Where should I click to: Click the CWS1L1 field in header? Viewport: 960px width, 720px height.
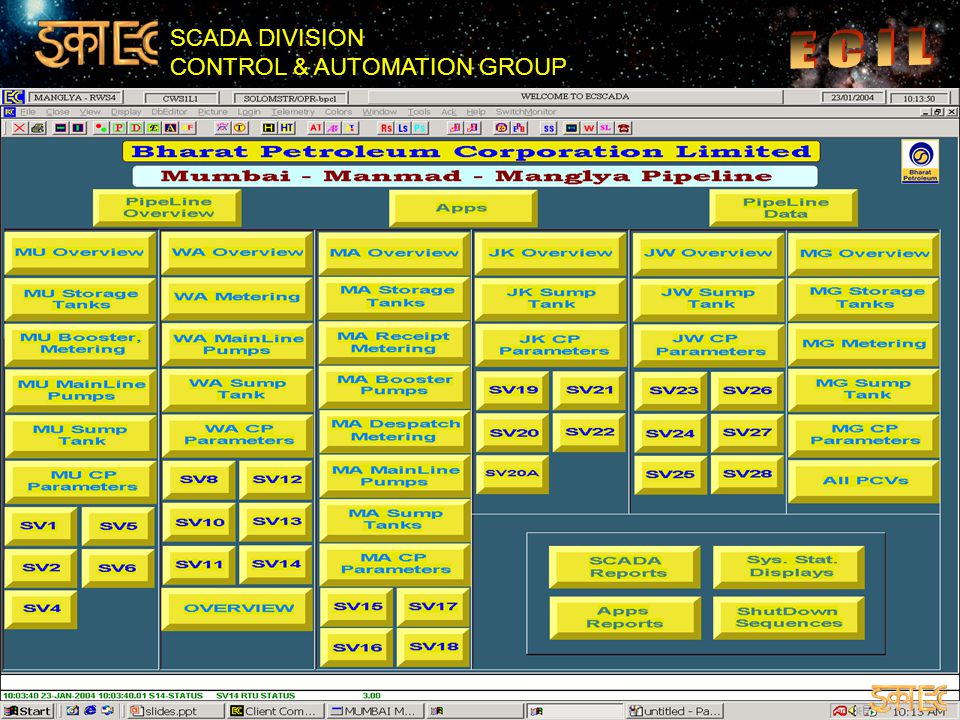click(181, 98)
